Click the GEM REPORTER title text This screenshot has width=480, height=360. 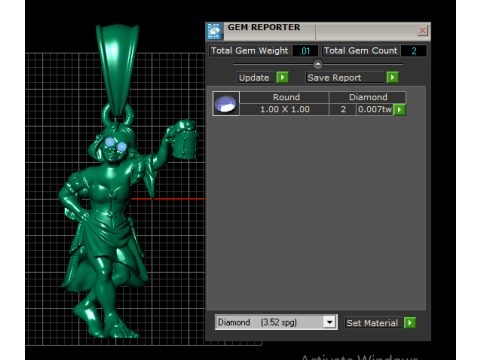(x=264, y=27)
